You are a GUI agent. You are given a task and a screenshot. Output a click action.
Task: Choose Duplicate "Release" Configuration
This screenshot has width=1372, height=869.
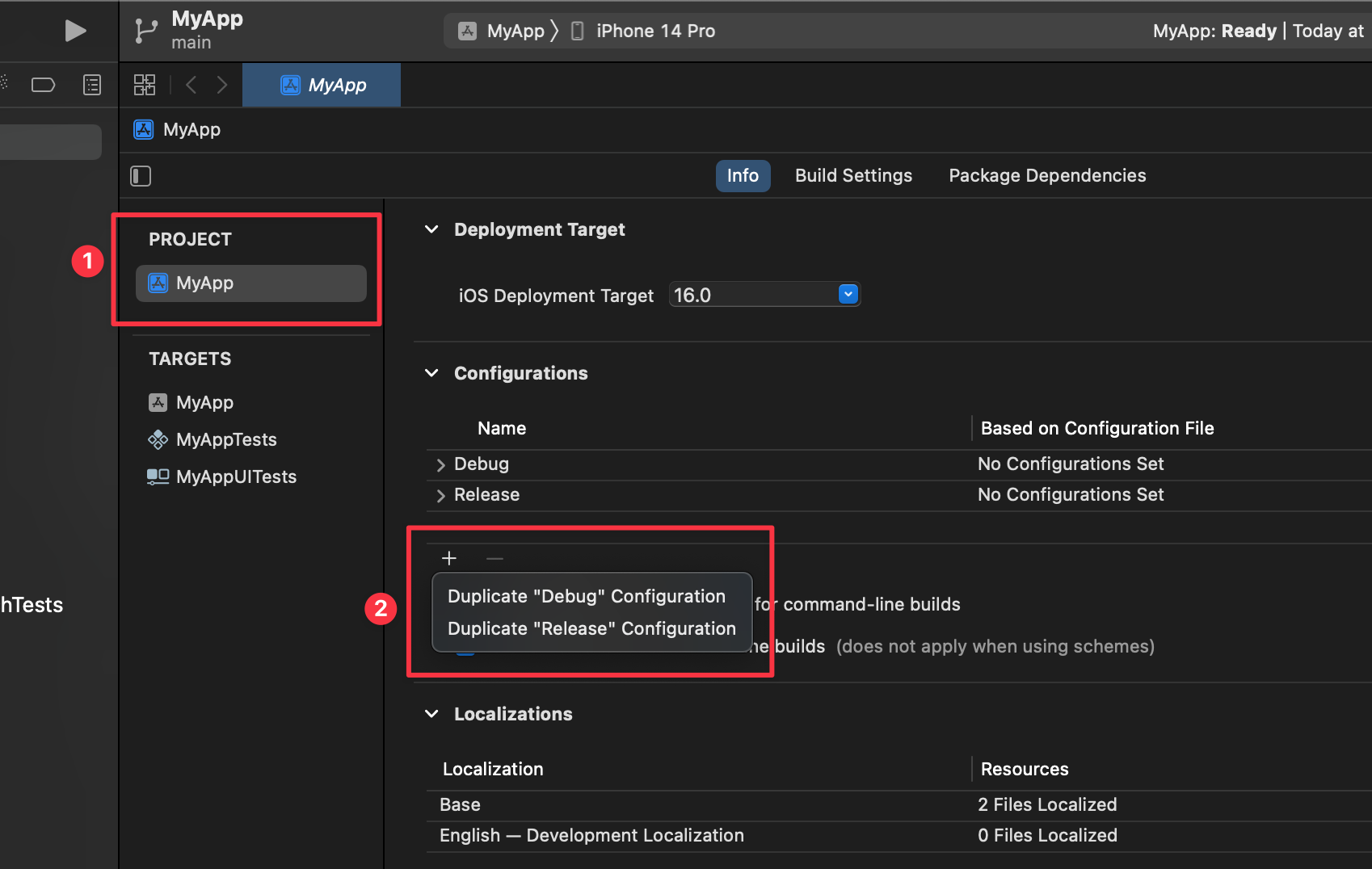591,628
